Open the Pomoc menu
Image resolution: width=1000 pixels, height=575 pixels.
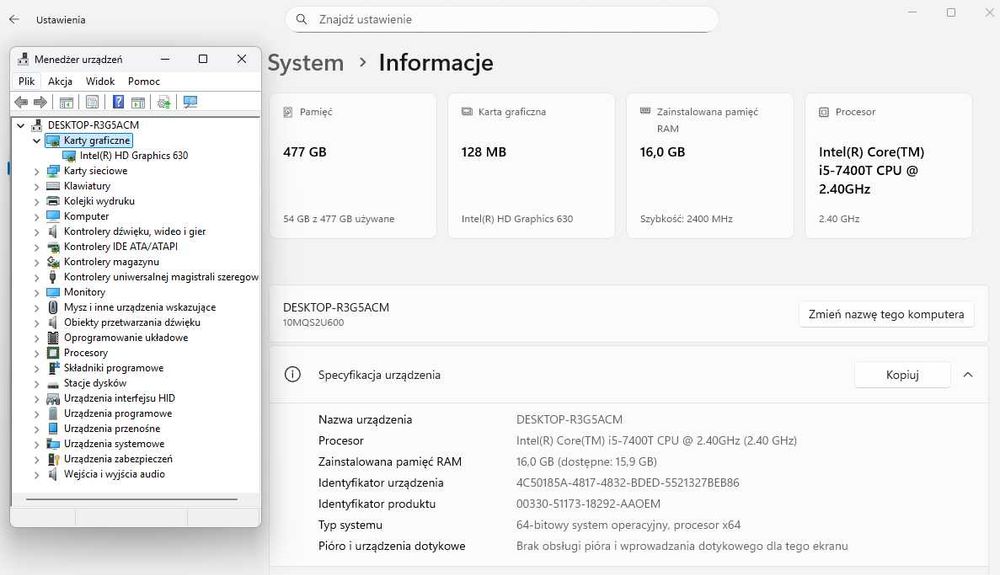143,81
